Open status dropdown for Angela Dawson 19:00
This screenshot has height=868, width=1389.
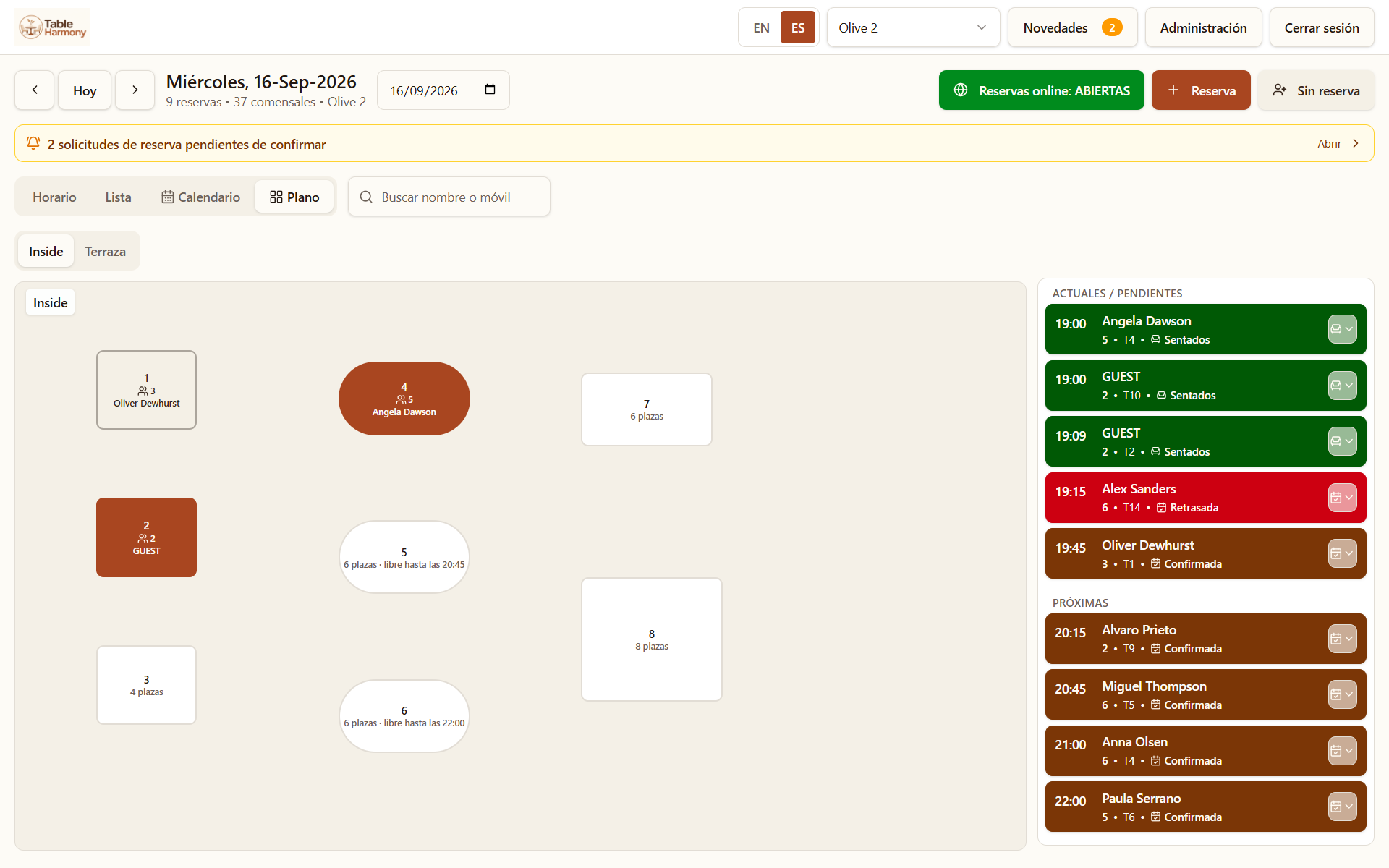[1342, 329]
